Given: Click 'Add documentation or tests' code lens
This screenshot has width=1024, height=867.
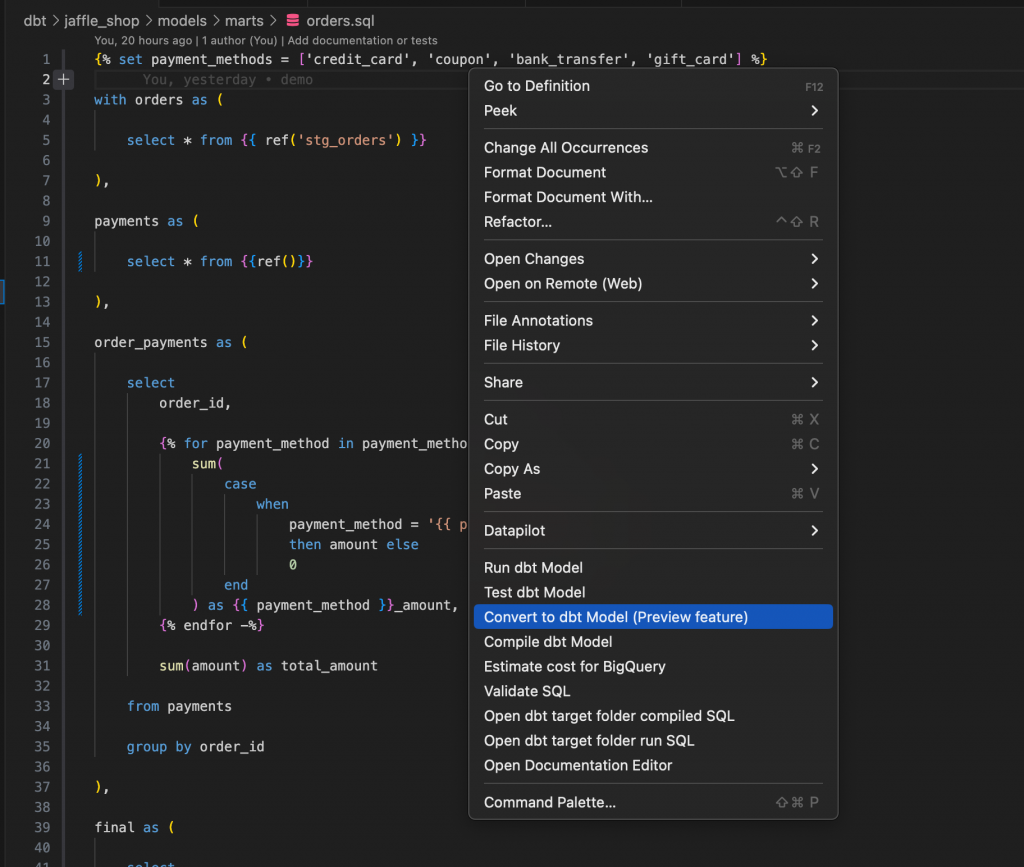Looking at the screenshot, I should click(x=362, y=40).
